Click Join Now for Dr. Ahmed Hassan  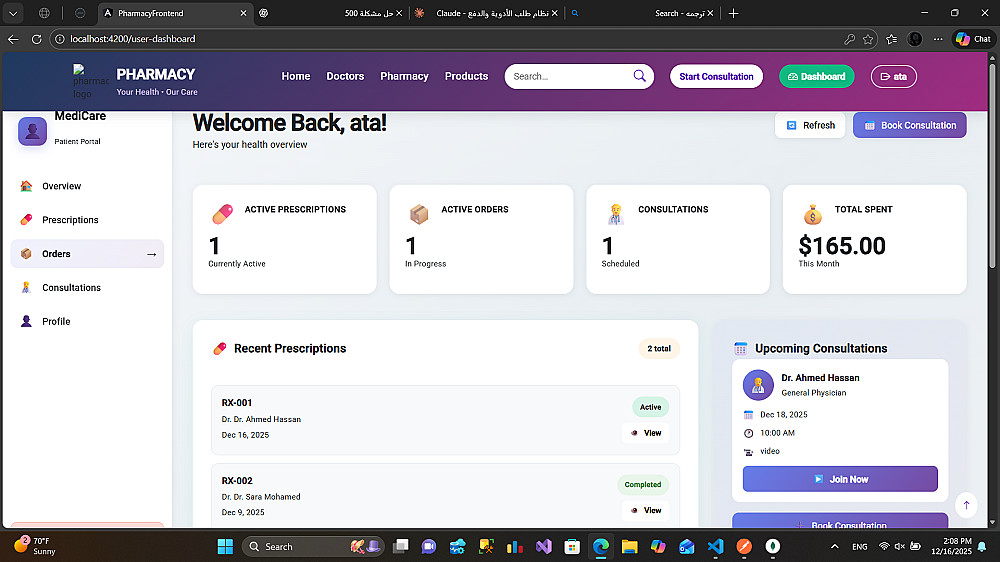click(x=840, y=479)
